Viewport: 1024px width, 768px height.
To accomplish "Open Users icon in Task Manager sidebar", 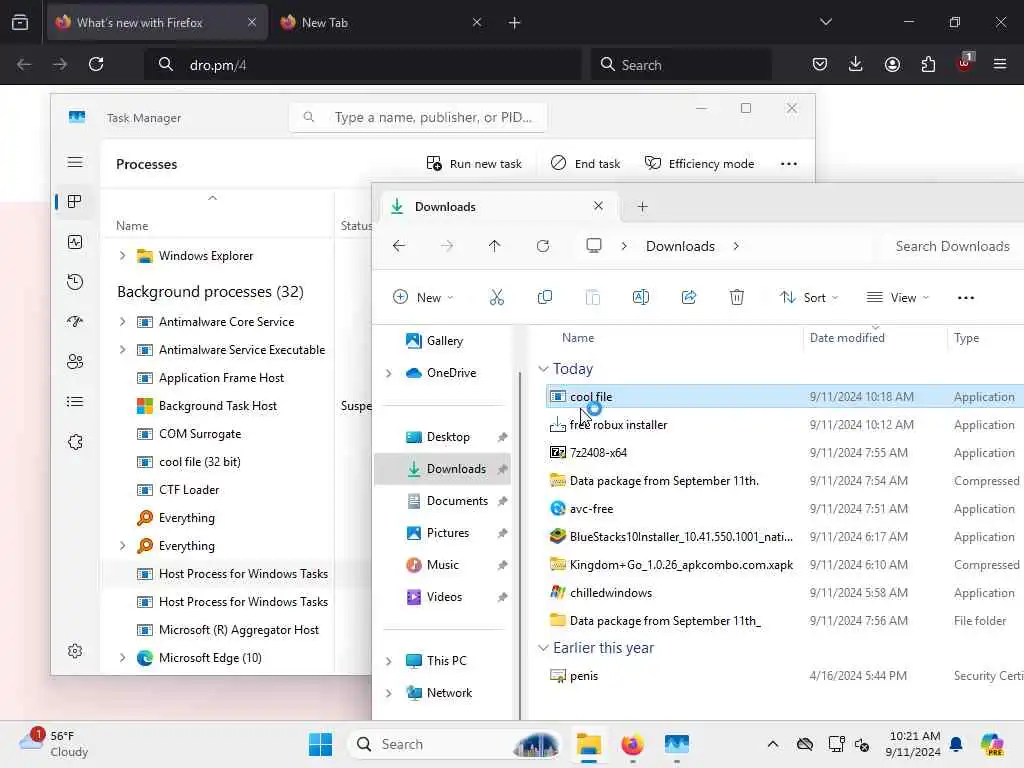I will pos(75,362).
